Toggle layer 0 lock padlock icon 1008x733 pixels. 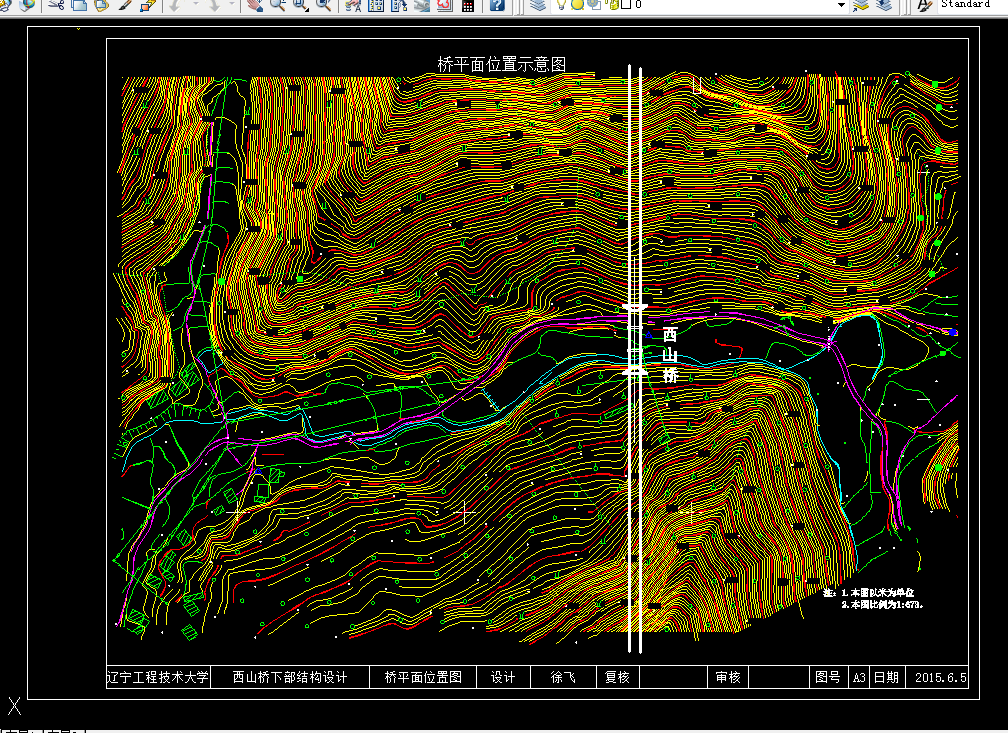(613, 4)
